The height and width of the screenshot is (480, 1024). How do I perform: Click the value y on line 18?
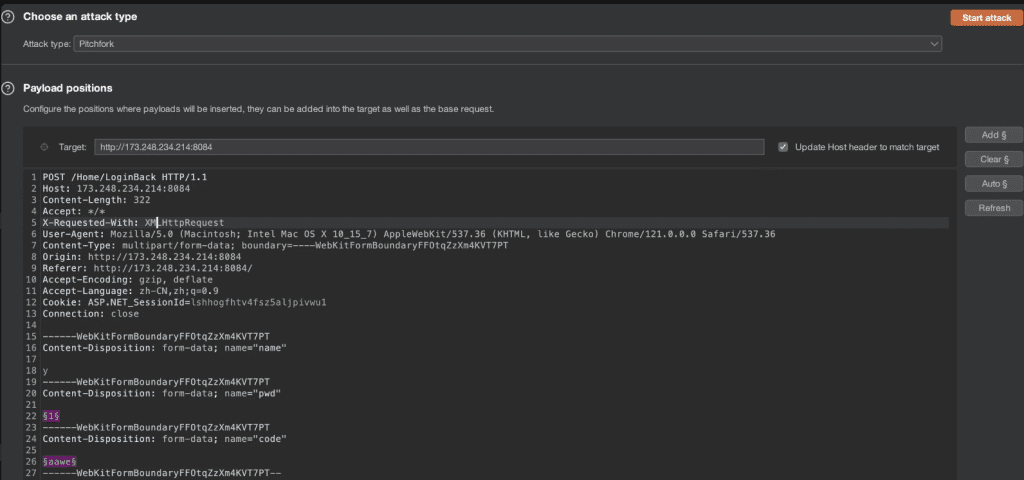[x=45, y=370]
